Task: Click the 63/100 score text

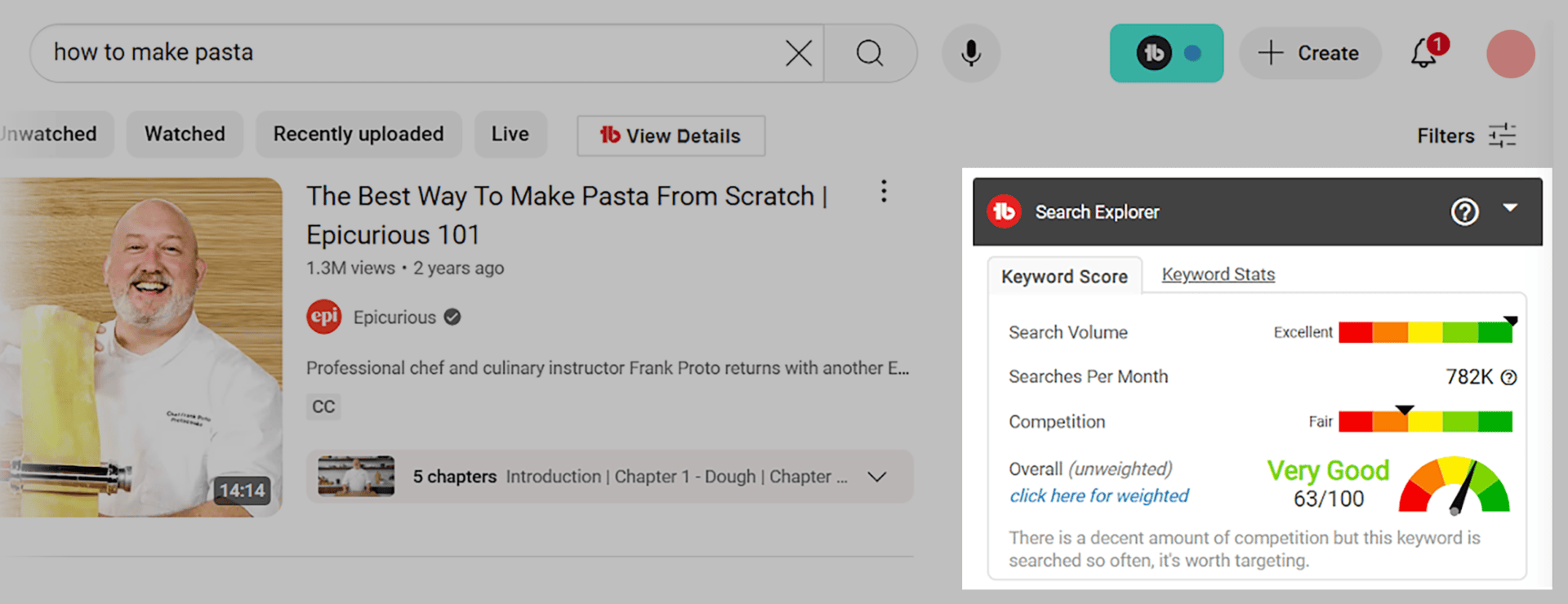Action: click(1329, 499)
